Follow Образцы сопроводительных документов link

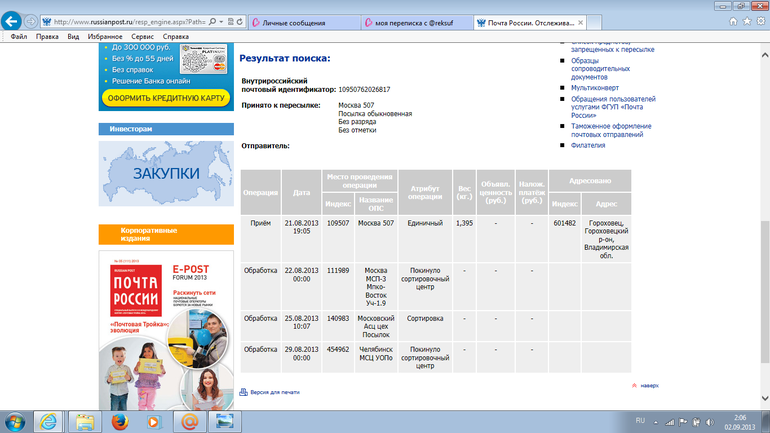tap(600, 69)
